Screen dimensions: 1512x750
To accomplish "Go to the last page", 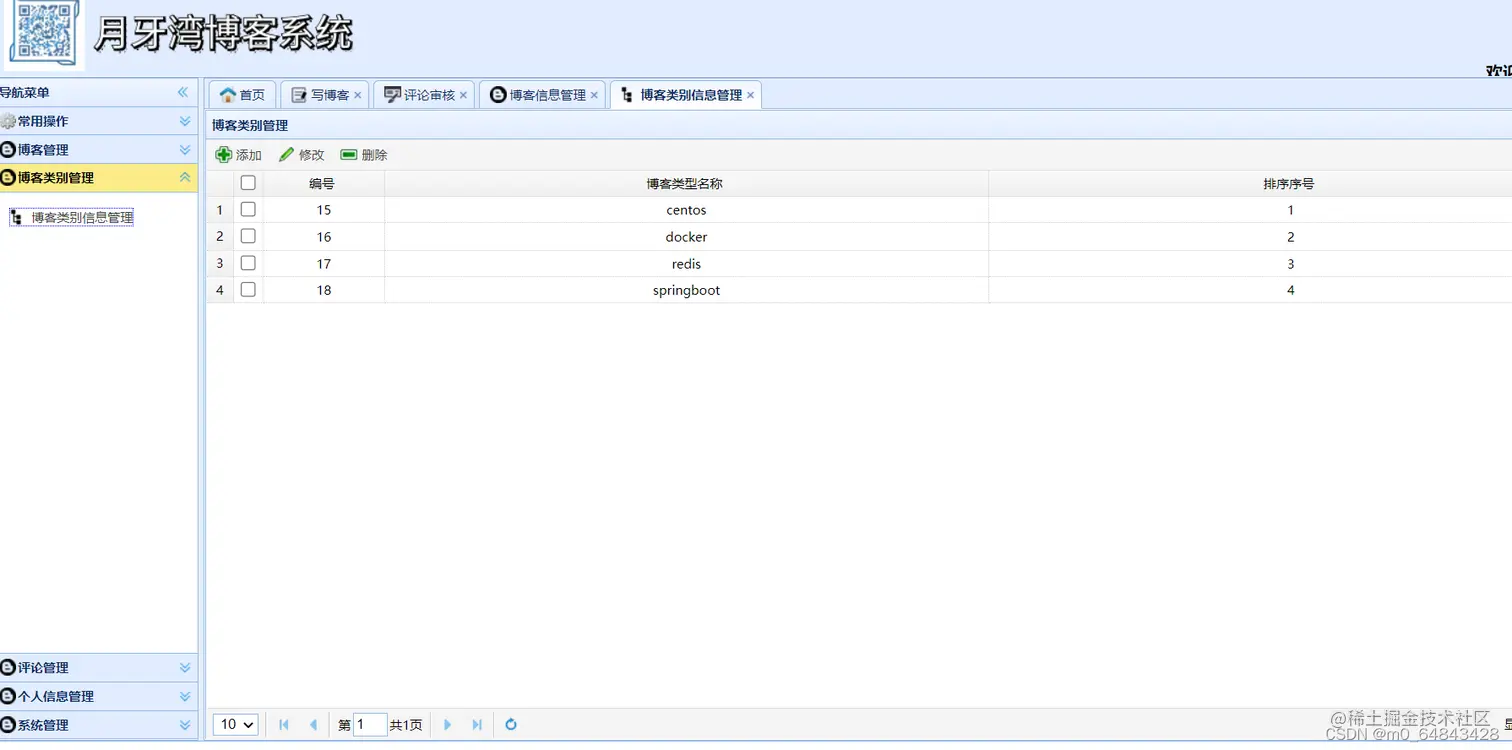I will tap(477, 725).
